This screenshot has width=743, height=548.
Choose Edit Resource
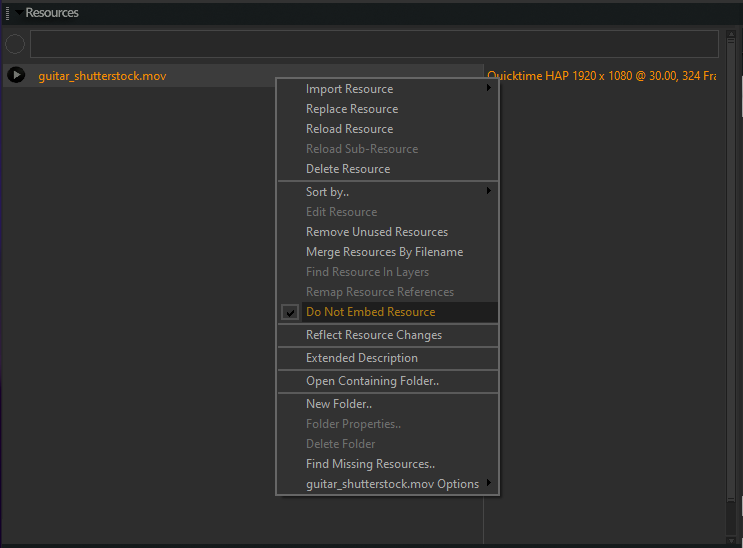(388, 211)
